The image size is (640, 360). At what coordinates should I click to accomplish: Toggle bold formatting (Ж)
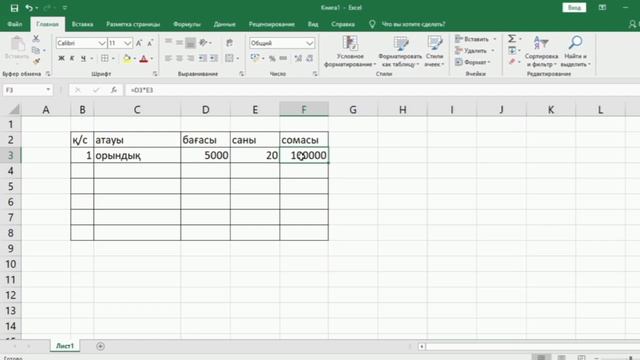click(x=61, y=58)
